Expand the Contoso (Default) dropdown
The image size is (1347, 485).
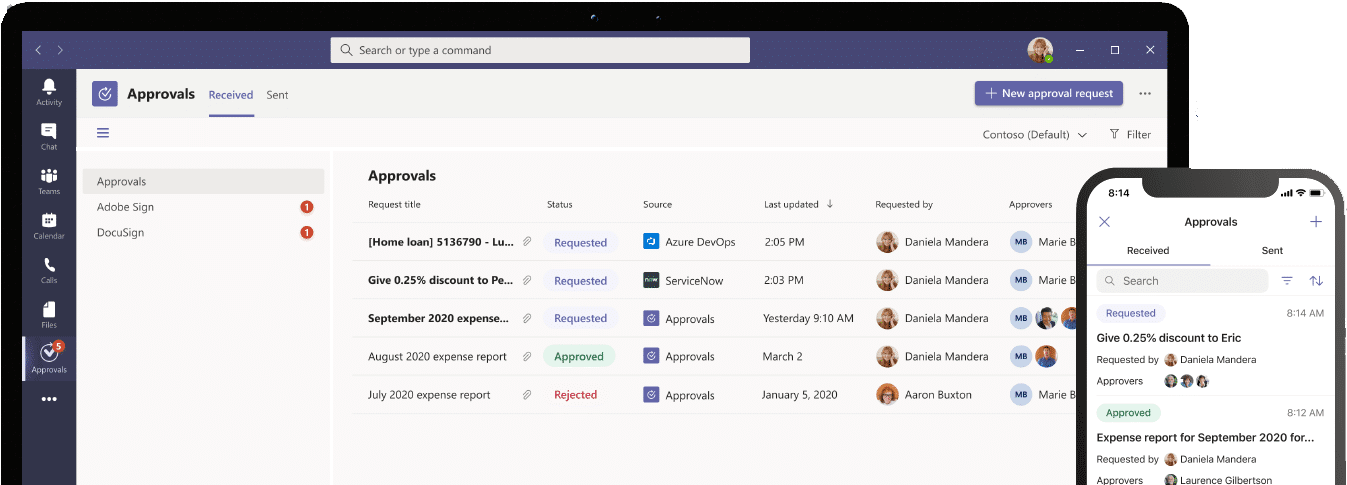(x=1034, y=134)
